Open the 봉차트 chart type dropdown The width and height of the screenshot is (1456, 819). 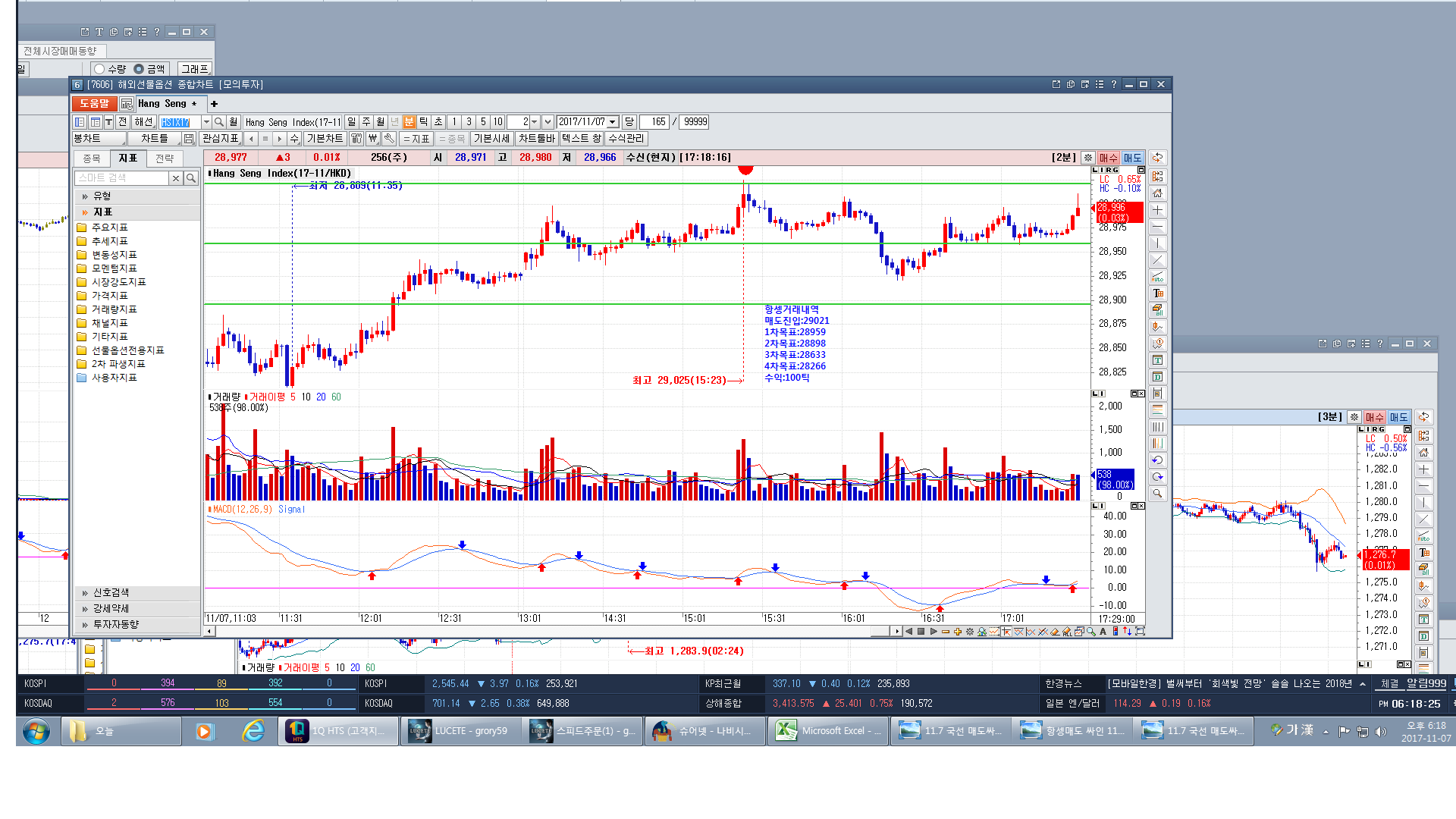pyautogui.click(x=99, y=139)
